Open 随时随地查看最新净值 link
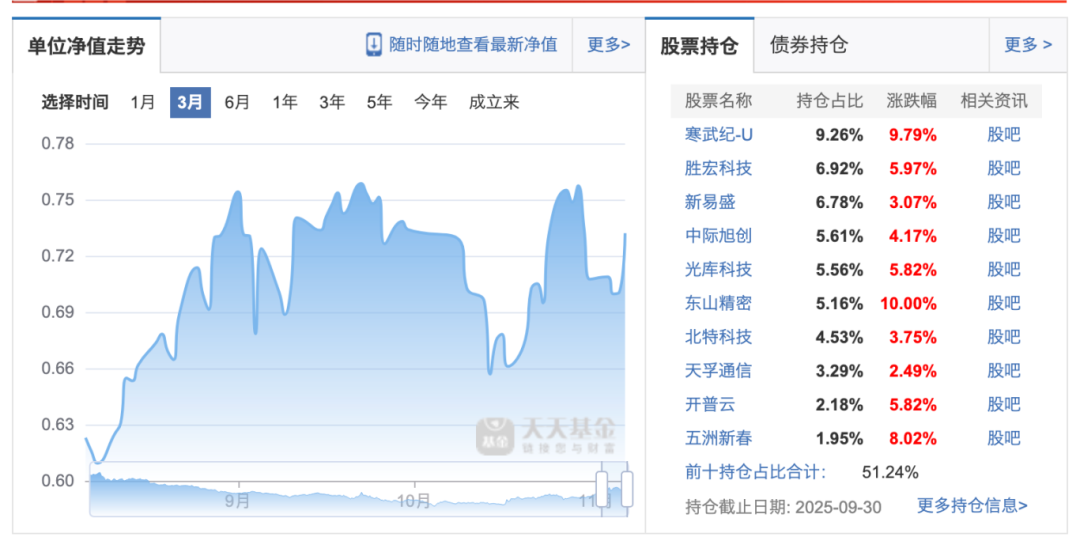This screenshot has width=1080, height=537. coord(472,45)
